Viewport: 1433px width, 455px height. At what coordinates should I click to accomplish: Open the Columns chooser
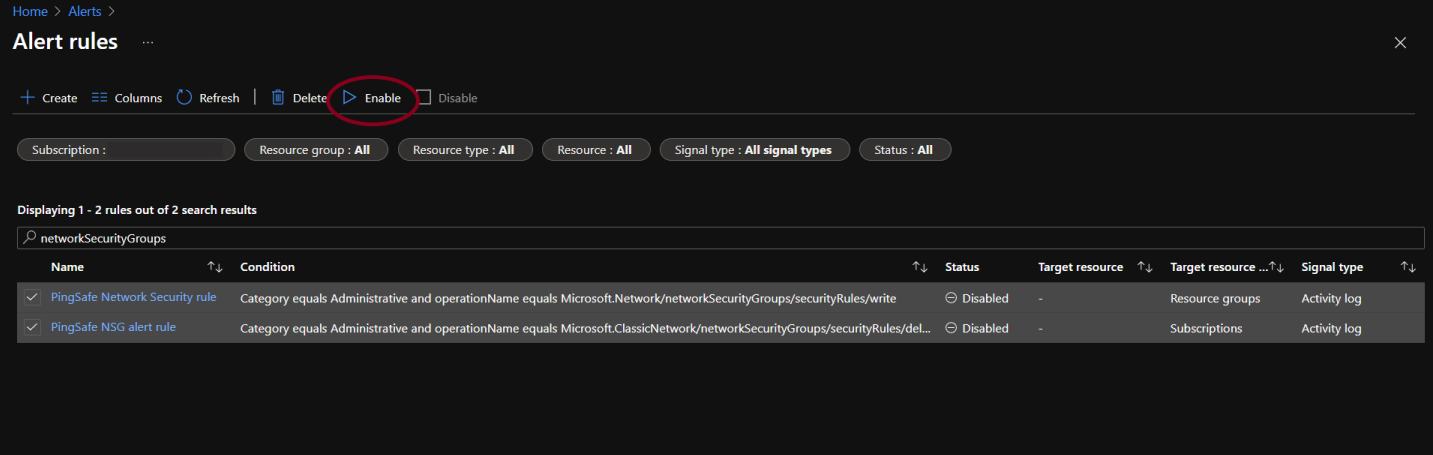pos(126,98)
